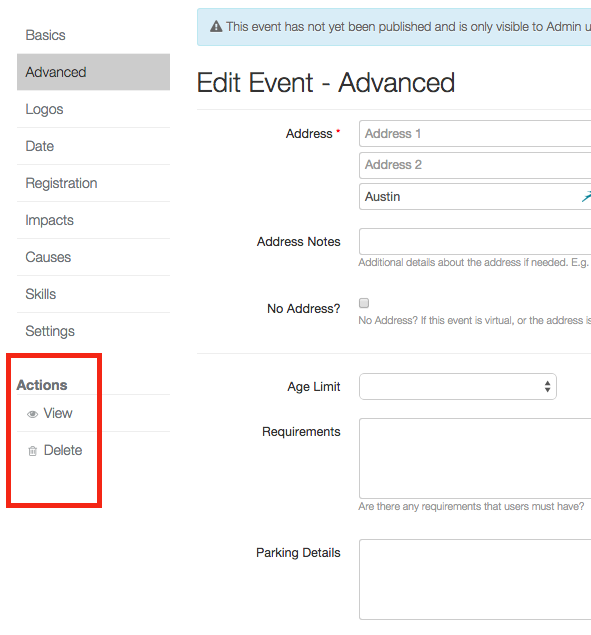Click the warning triangle icon in the alert banner
The image size is (591, 635).
(x=216, y=27)
